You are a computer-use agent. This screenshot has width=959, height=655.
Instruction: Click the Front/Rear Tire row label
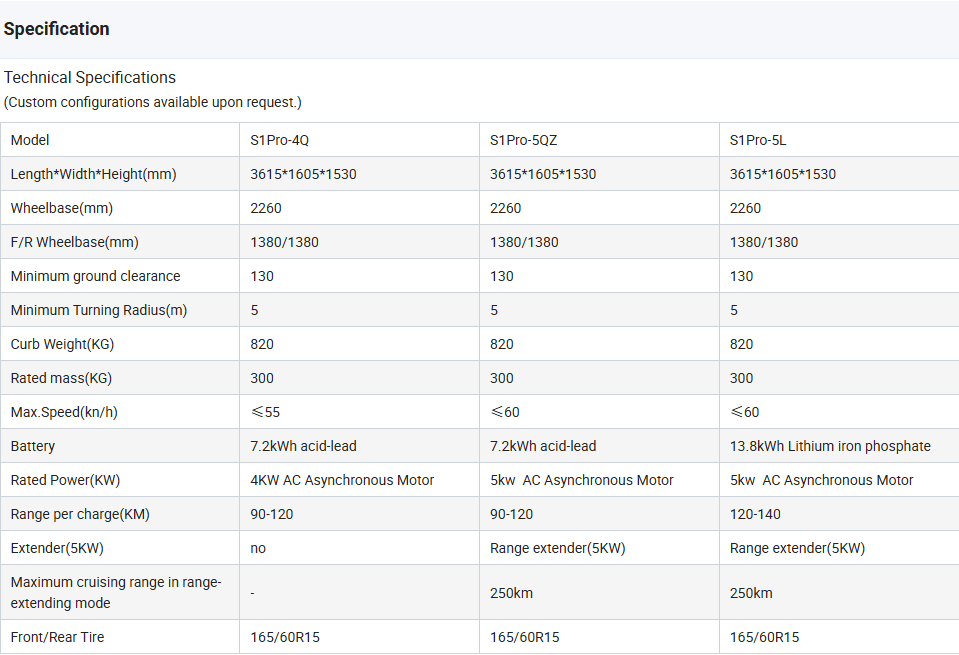[x=57, y=637]
